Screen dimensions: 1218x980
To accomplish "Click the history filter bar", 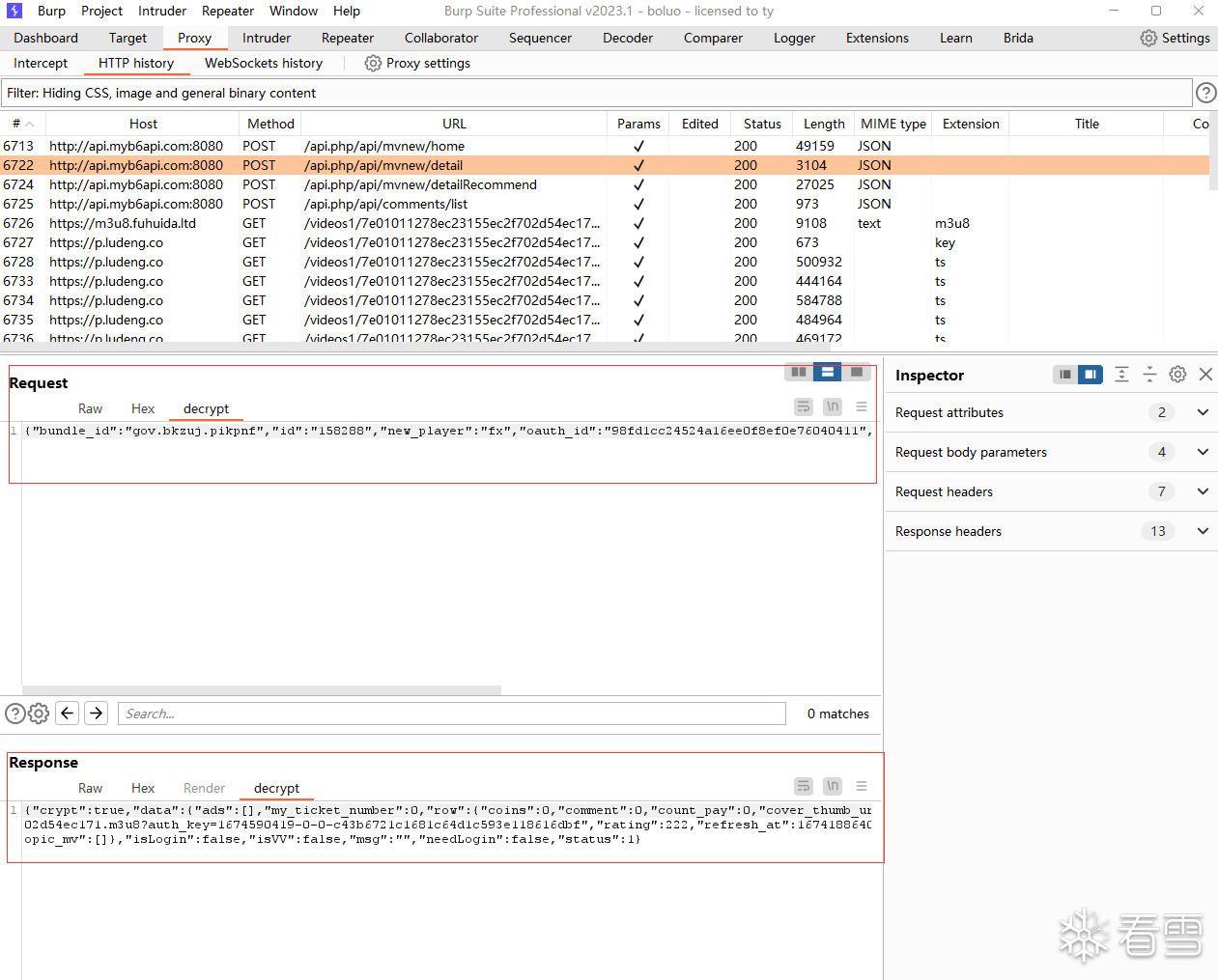I will click(x=597, y=93).
